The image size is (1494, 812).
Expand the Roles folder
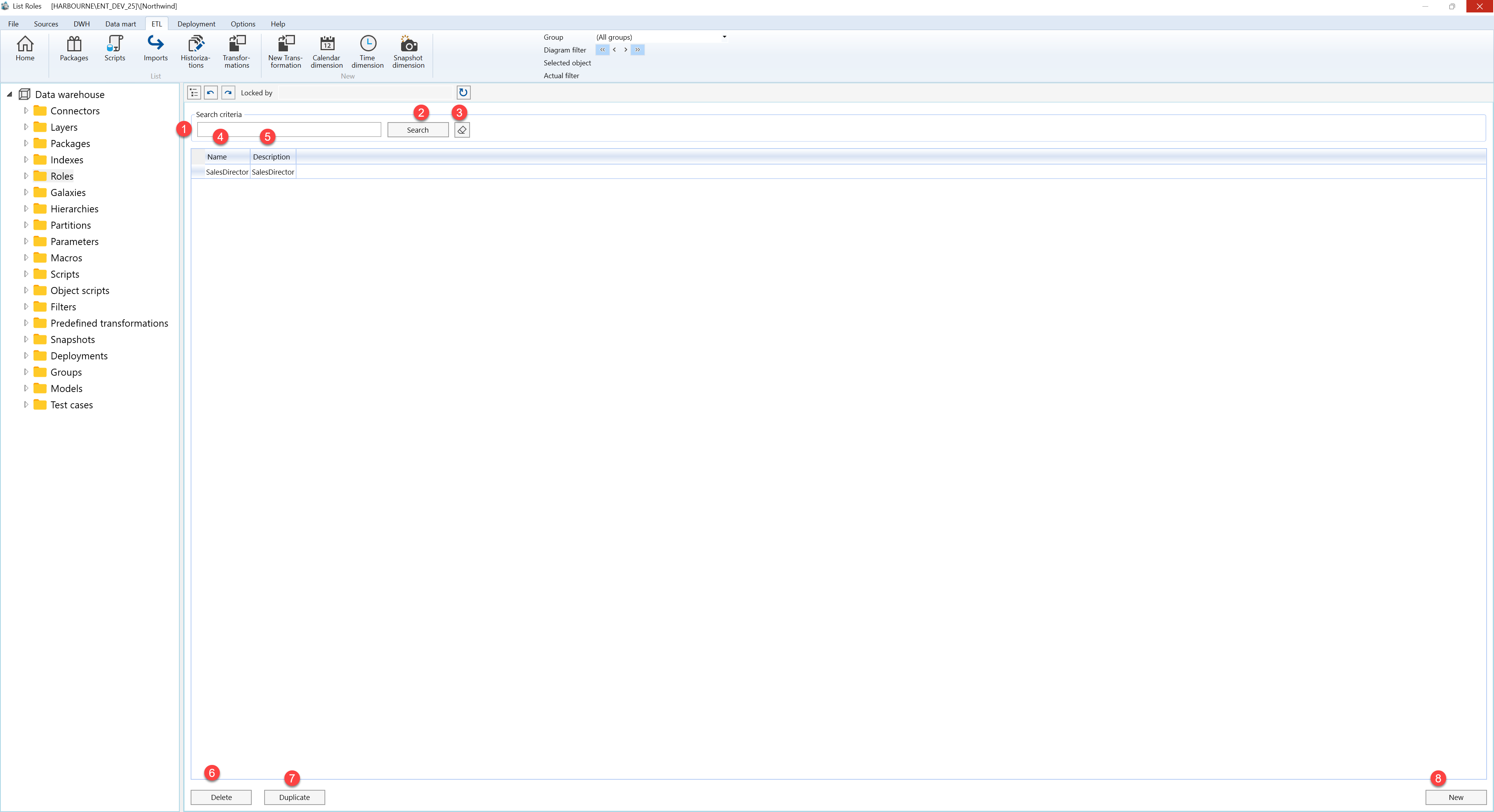(x=26, y=176)
